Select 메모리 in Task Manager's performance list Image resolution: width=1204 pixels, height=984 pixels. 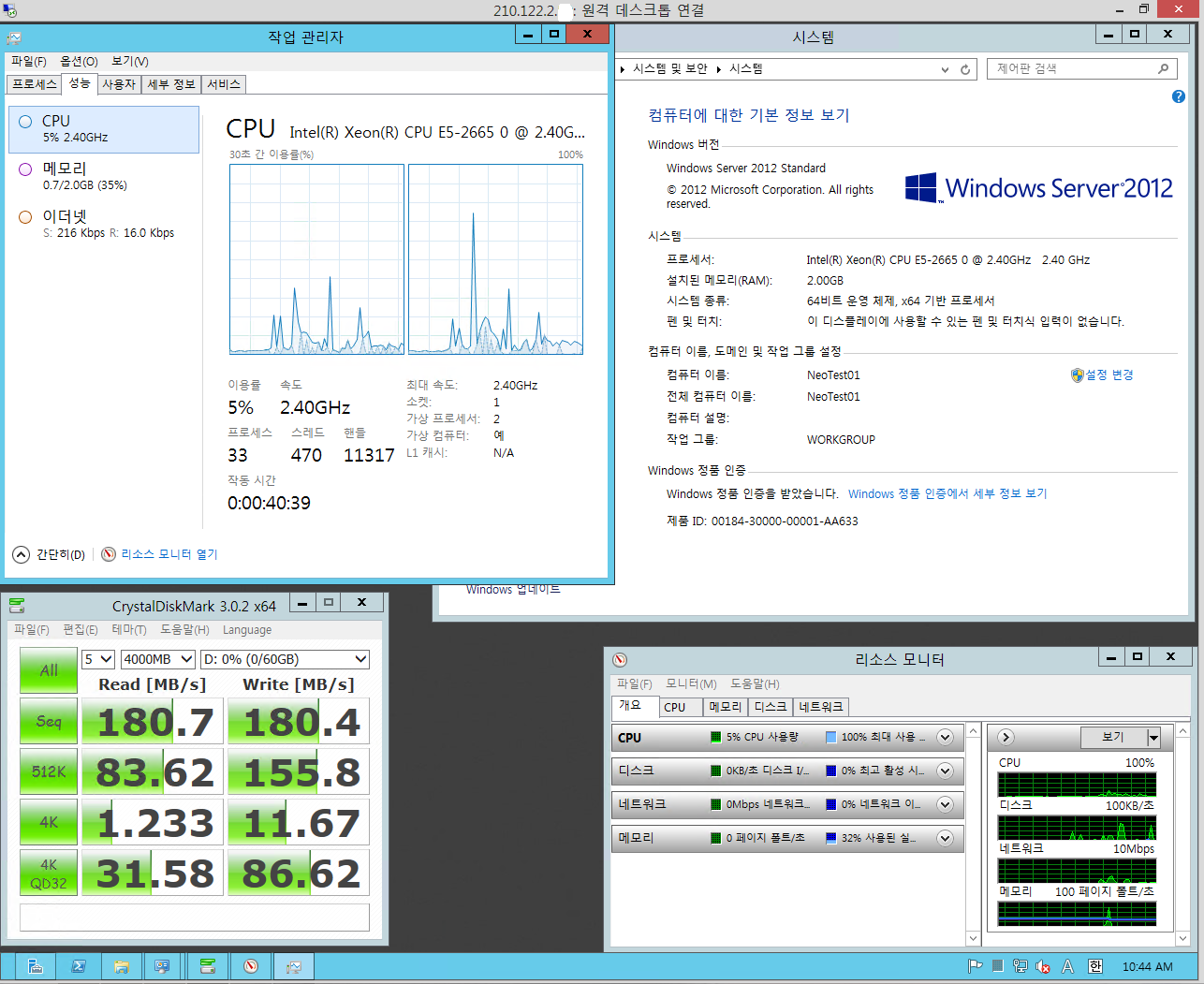coord(104,176)
